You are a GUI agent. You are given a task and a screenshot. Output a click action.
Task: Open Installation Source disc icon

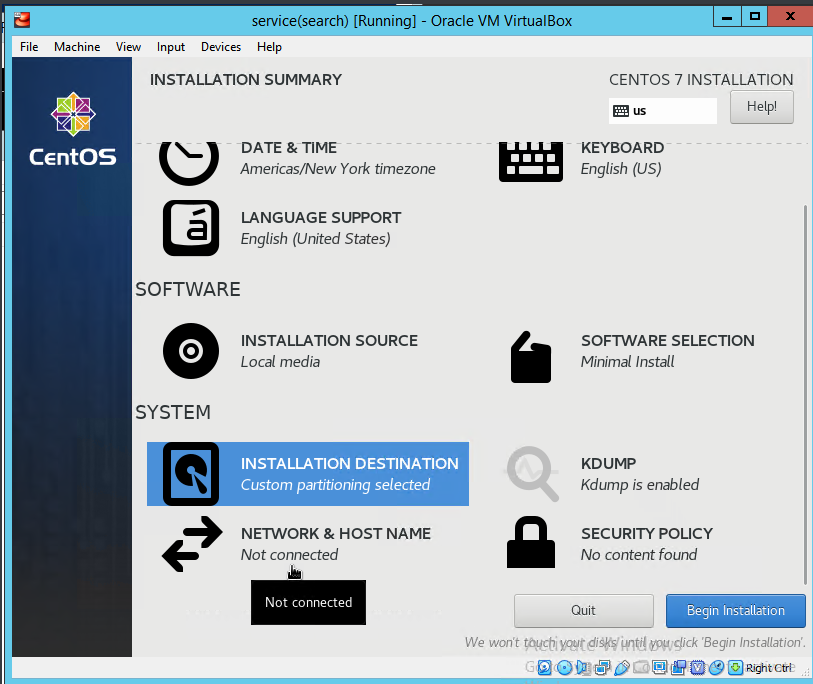[191, 351]
